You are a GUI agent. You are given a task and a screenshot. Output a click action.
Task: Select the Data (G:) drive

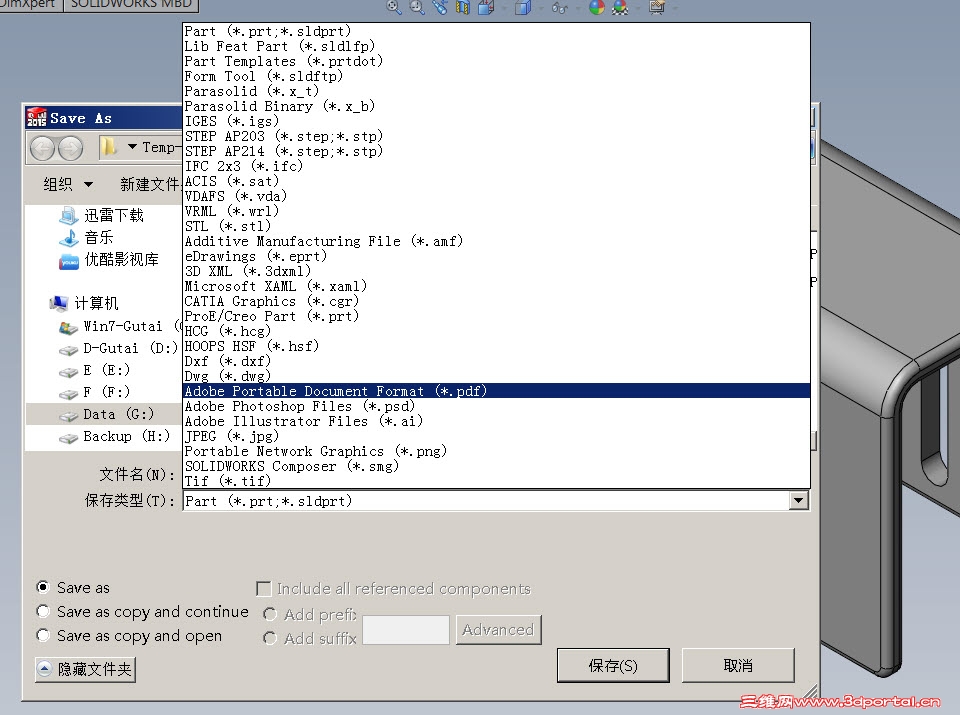(103, 414)
